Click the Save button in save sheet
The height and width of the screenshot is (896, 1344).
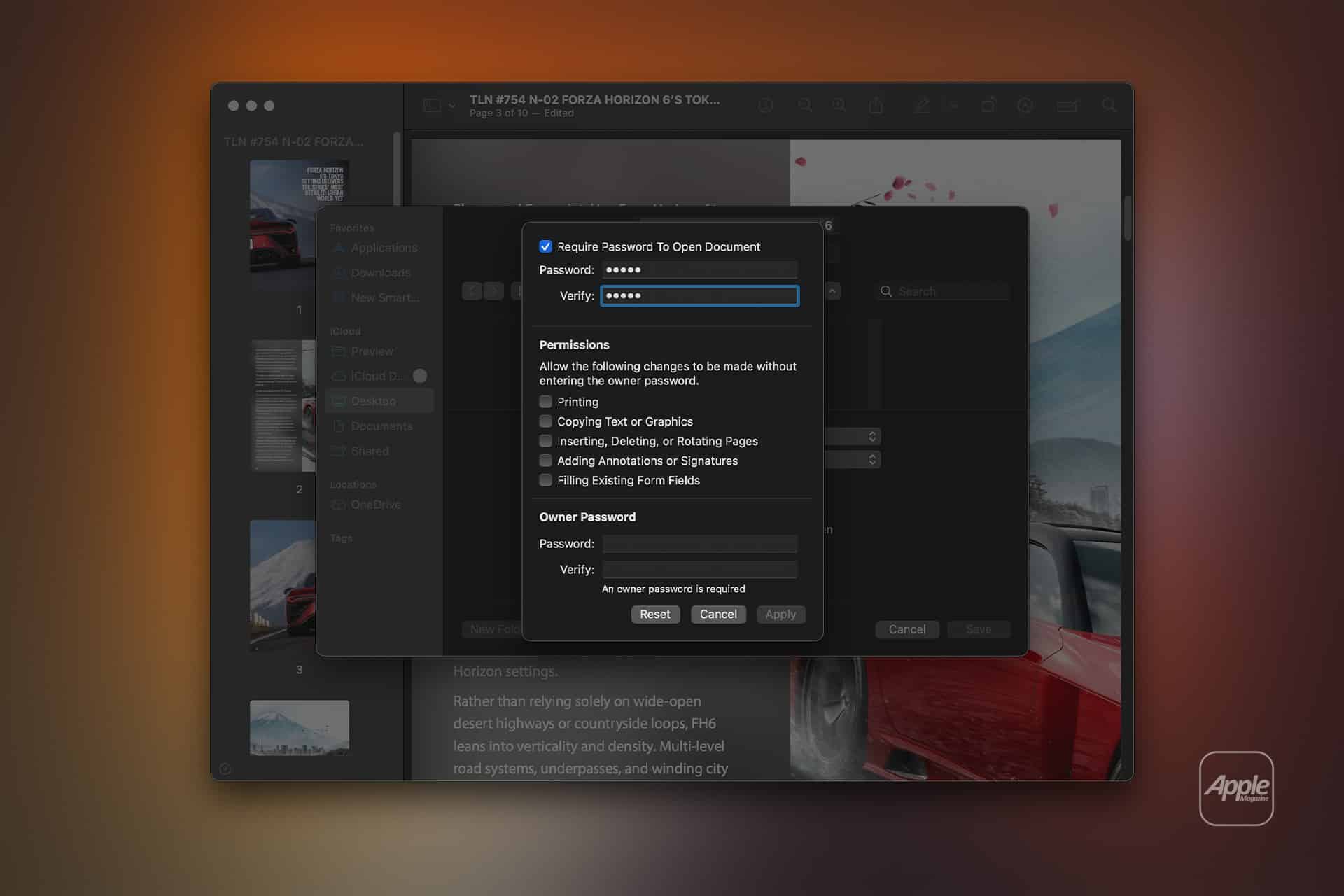point(979,629)
